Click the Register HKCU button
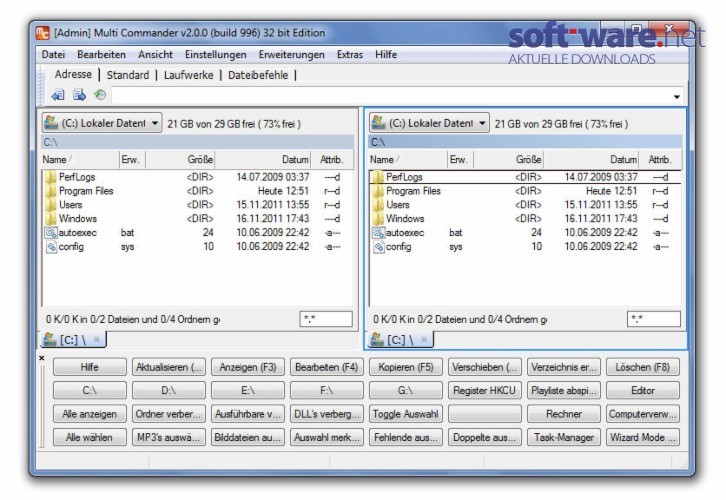Viewport: 726px width, 500px height. point(485,390)
